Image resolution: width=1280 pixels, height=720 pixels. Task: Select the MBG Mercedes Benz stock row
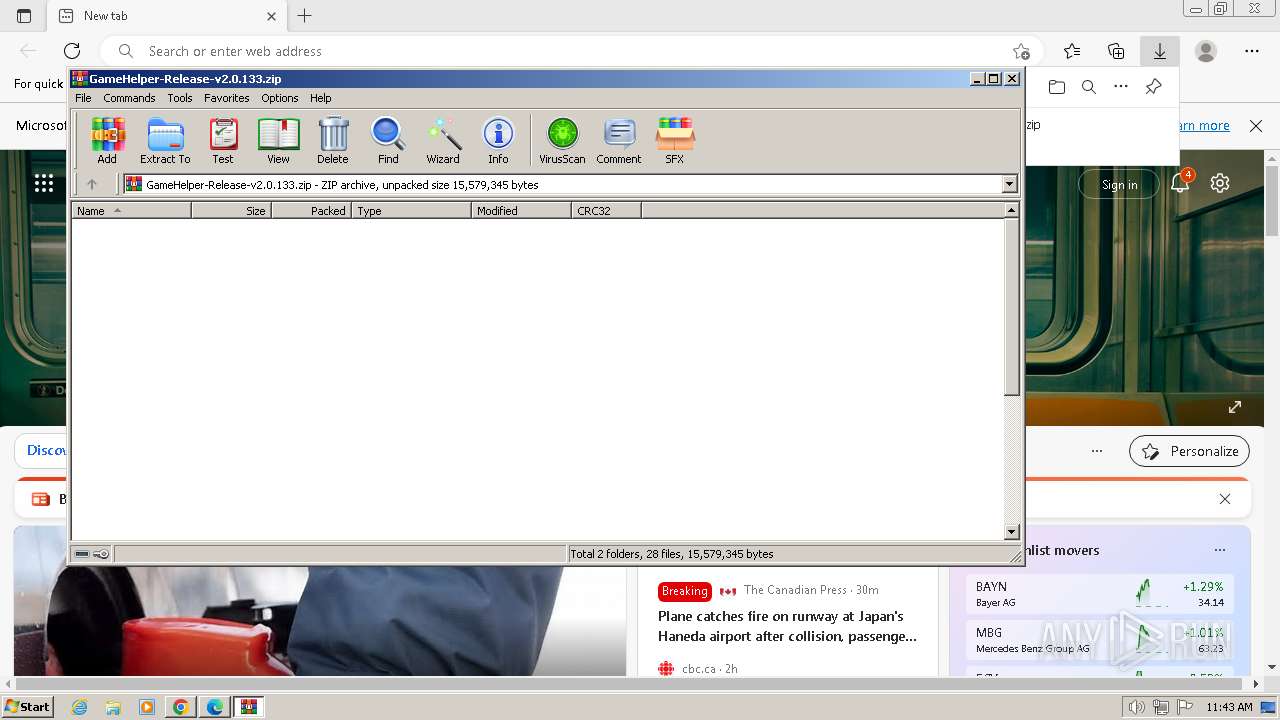click(x=1101, y=640)
